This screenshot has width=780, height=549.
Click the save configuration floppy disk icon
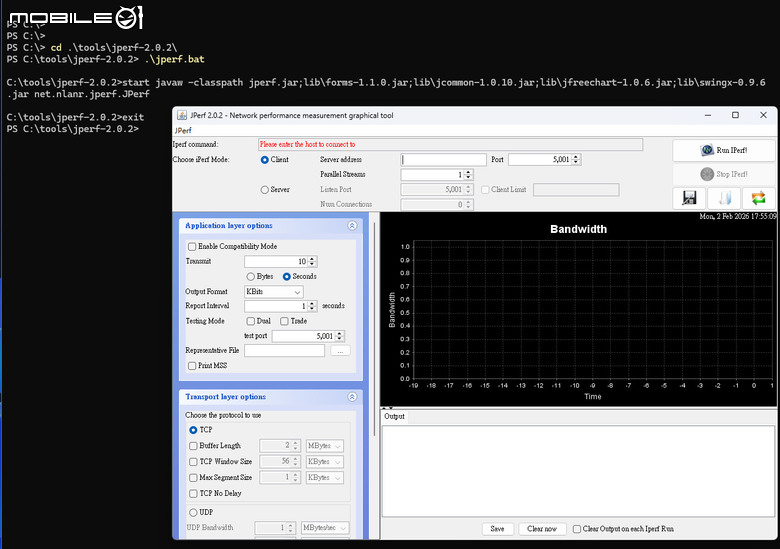click(689, 198)
